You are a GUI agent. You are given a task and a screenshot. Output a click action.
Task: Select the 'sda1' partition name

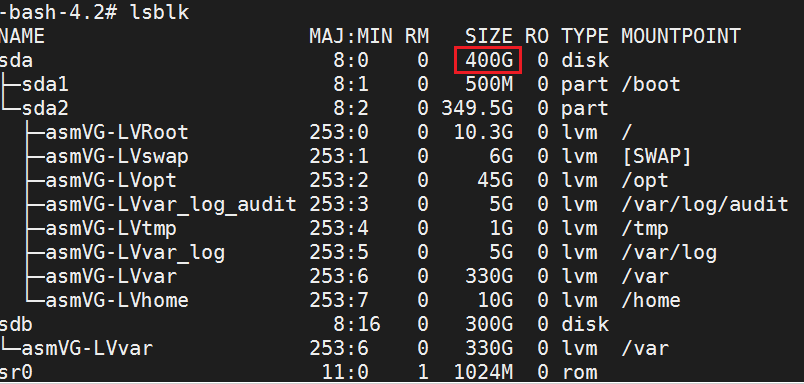[x=45, y=84]
